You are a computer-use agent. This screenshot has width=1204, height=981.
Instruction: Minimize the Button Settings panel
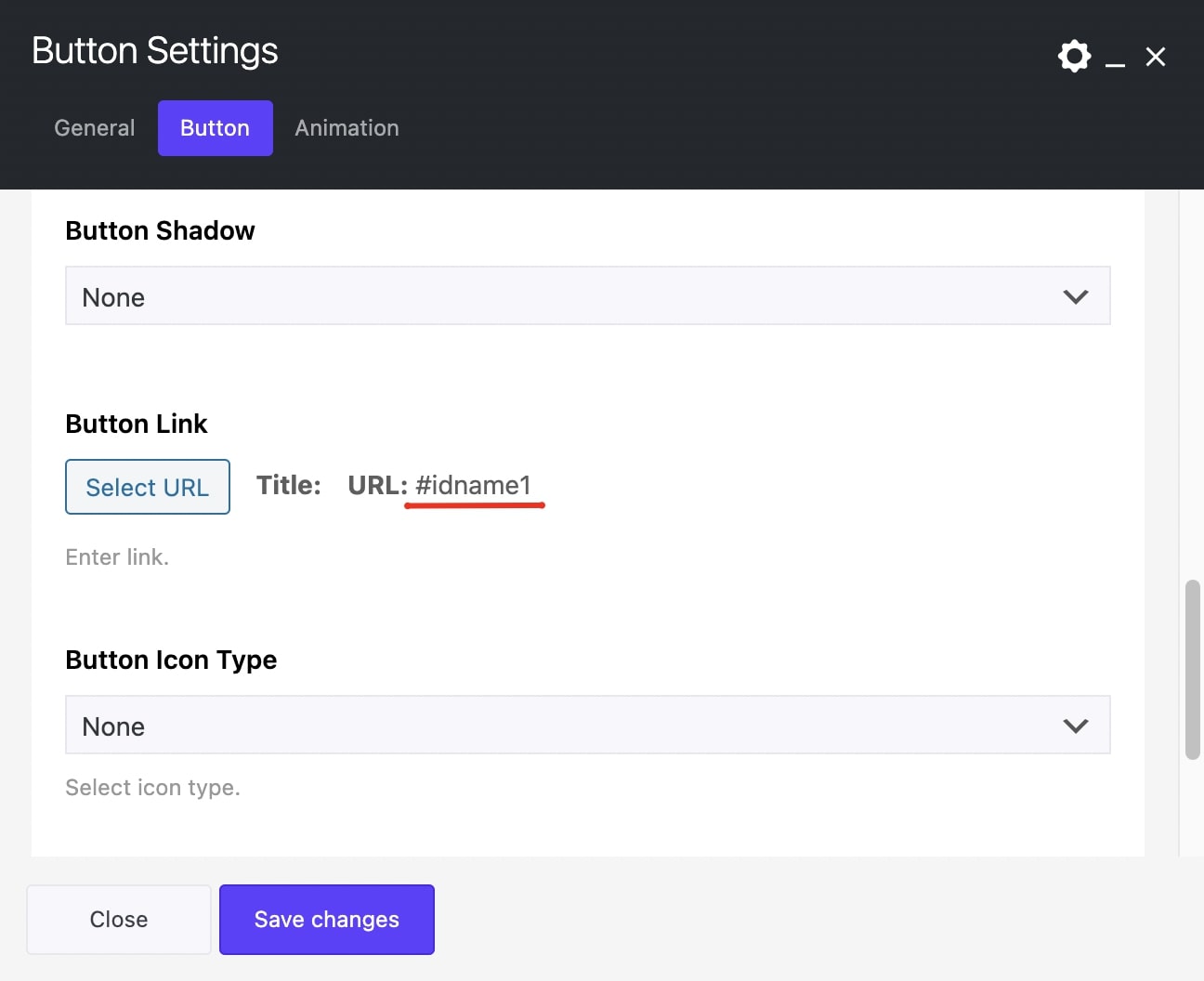1115,59
